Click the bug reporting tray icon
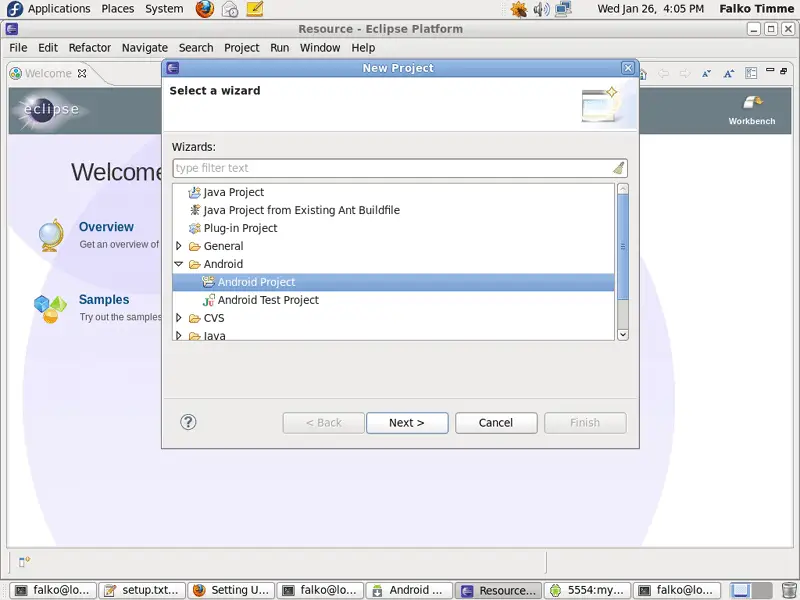Screen dimensions: 800x600 (519, 9)
